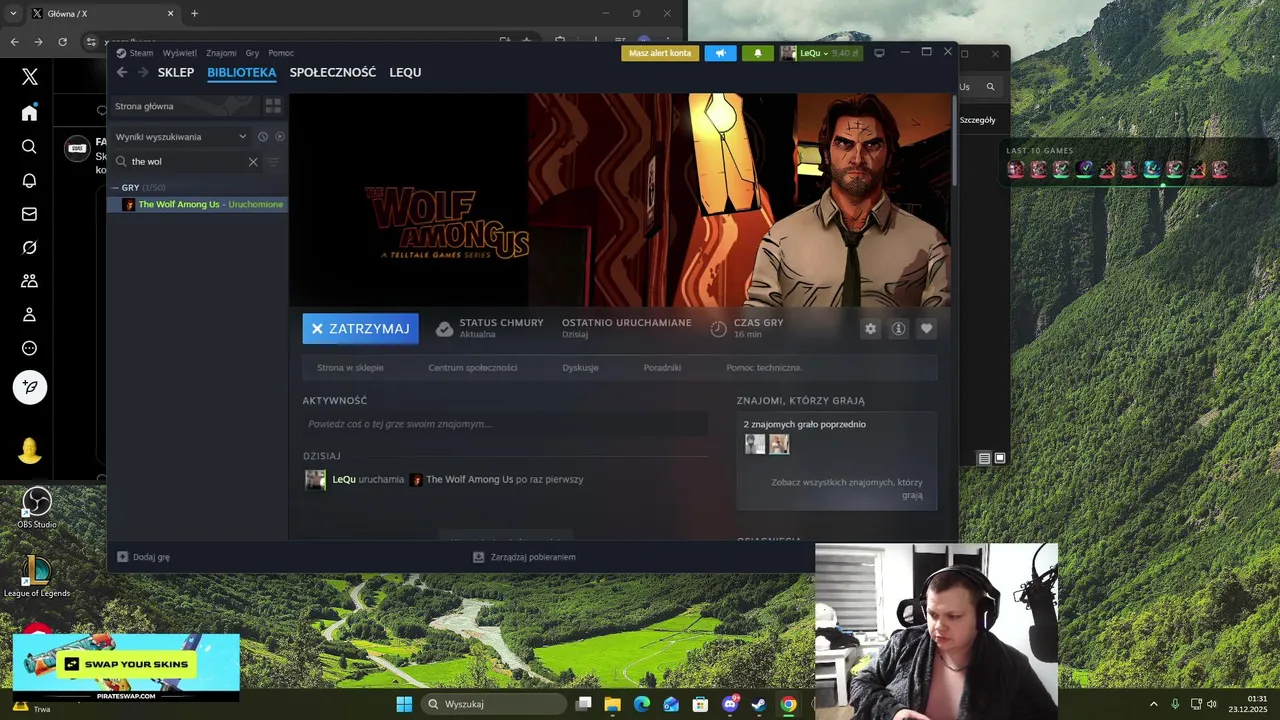
Task: Select the BIBLIOTEKA tab
Action: point(242,72)
